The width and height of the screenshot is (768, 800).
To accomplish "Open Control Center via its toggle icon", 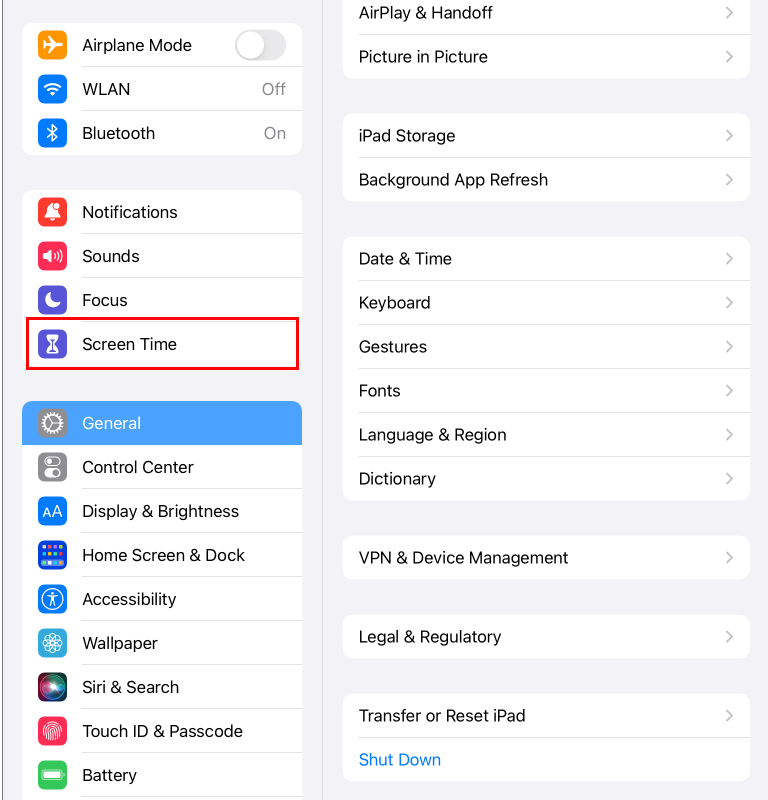I will pyautogui.click(x=52, y=467).
